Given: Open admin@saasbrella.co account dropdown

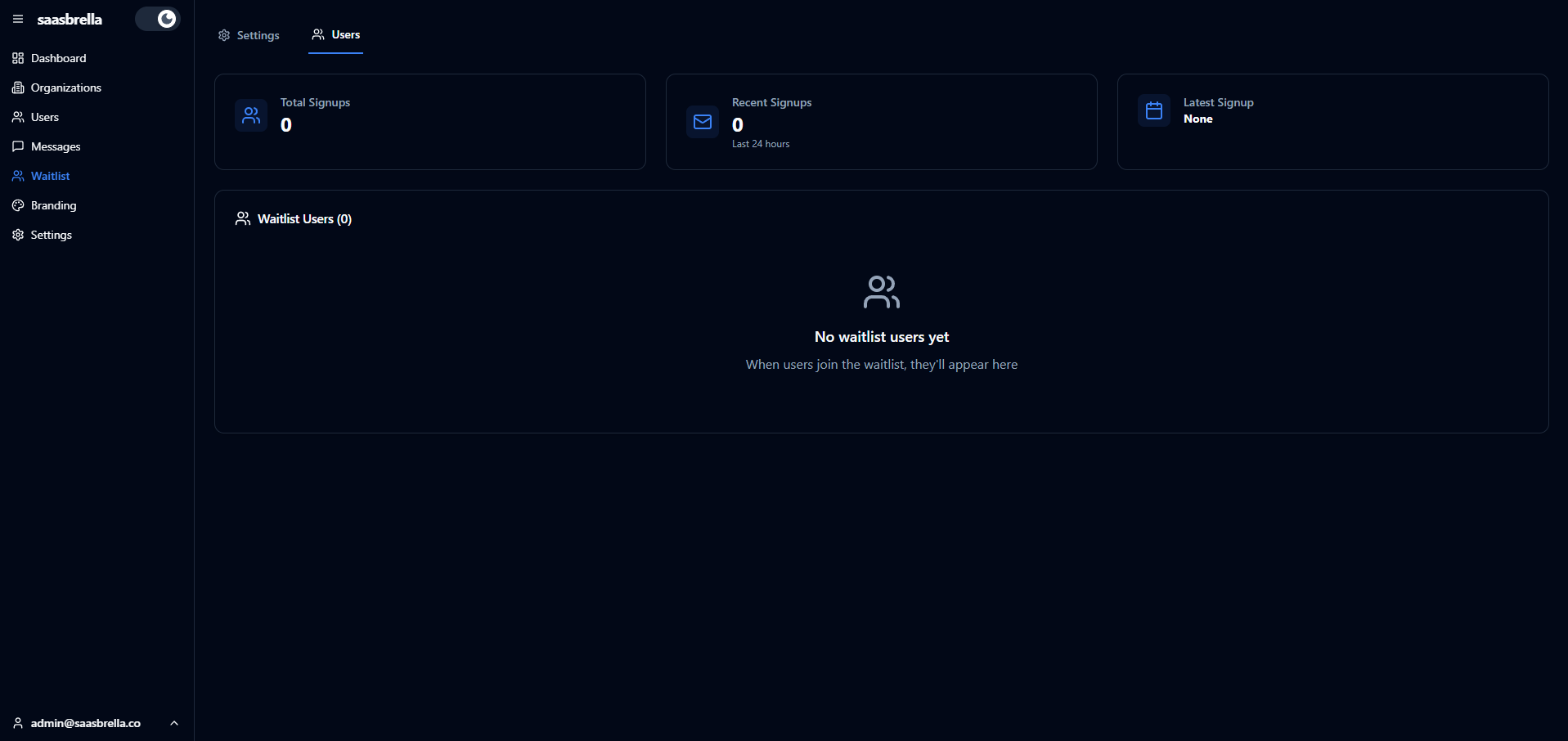Looking at the screenshot, I should [85, 723].
